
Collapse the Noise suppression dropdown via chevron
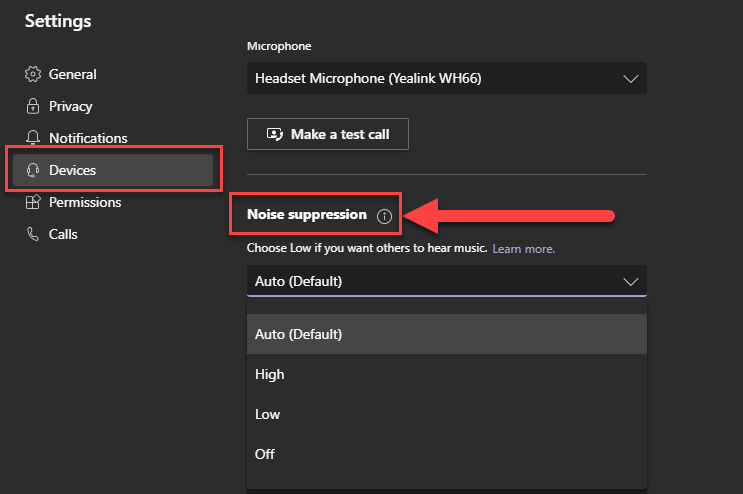click(x=630, y=281)
